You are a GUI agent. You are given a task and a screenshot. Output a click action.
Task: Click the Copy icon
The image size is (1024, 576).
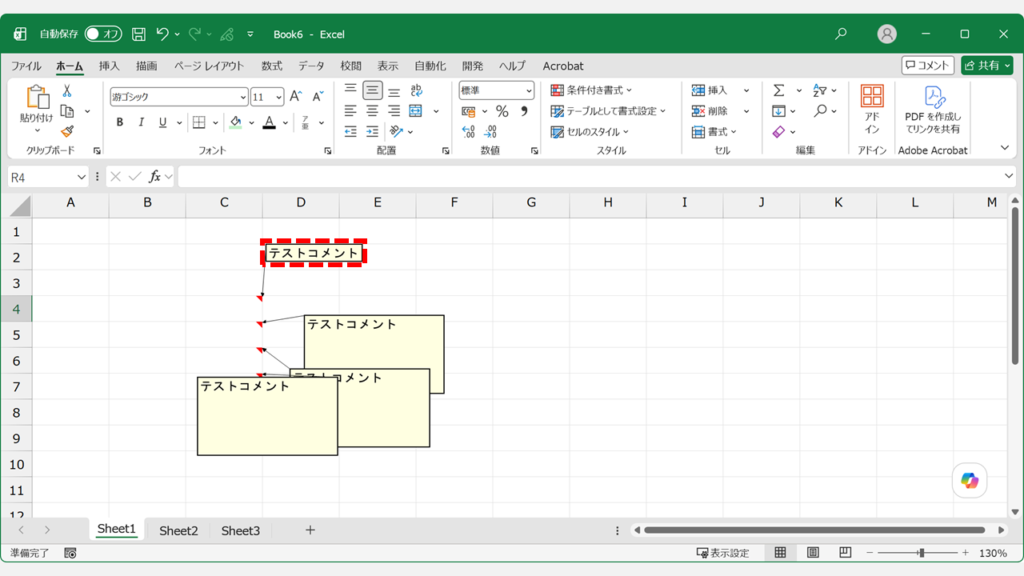pyautogui.click(x=67, y=111)
